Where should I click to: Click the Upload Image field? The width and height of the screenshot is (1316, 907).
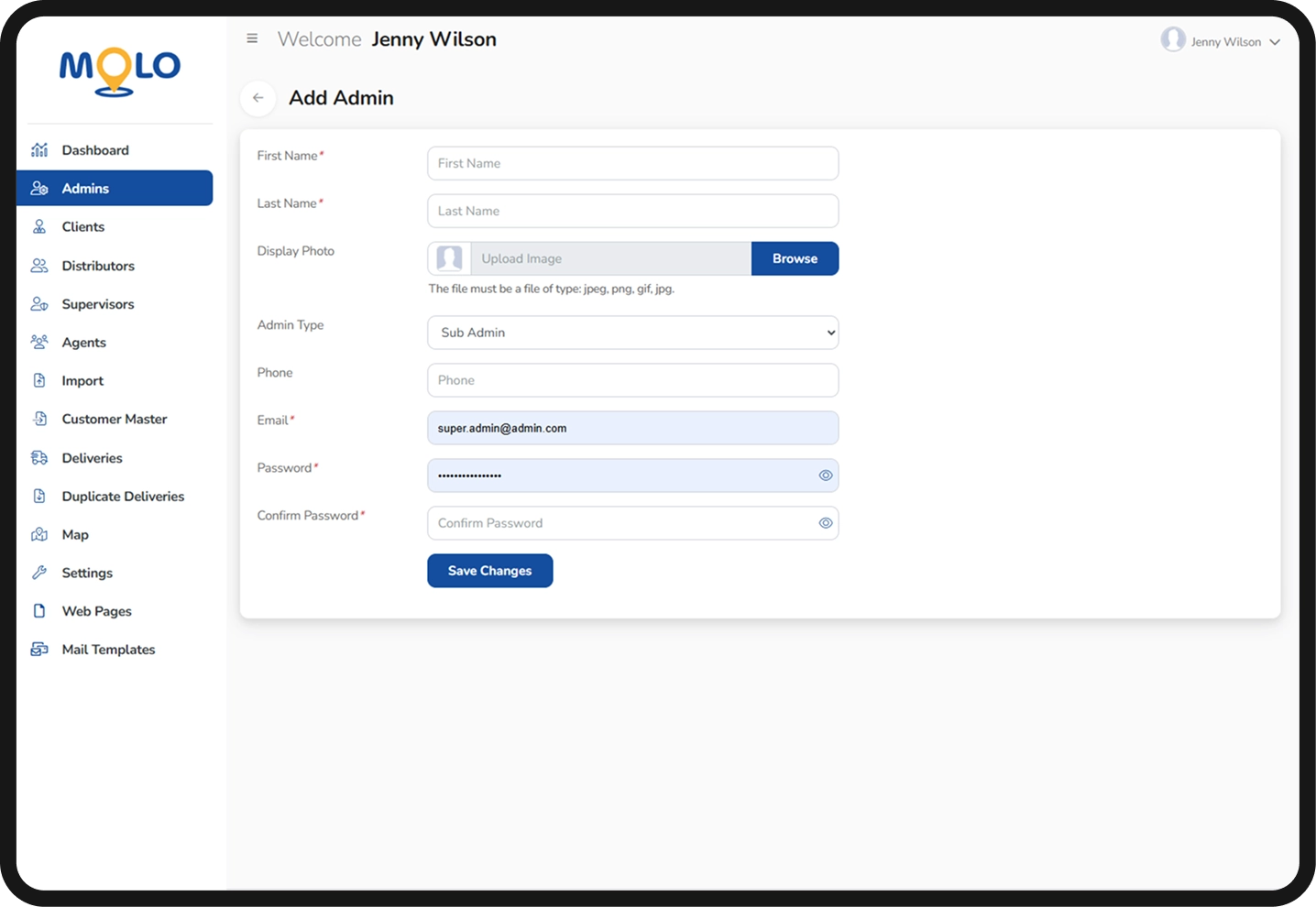tap(610, 258)
